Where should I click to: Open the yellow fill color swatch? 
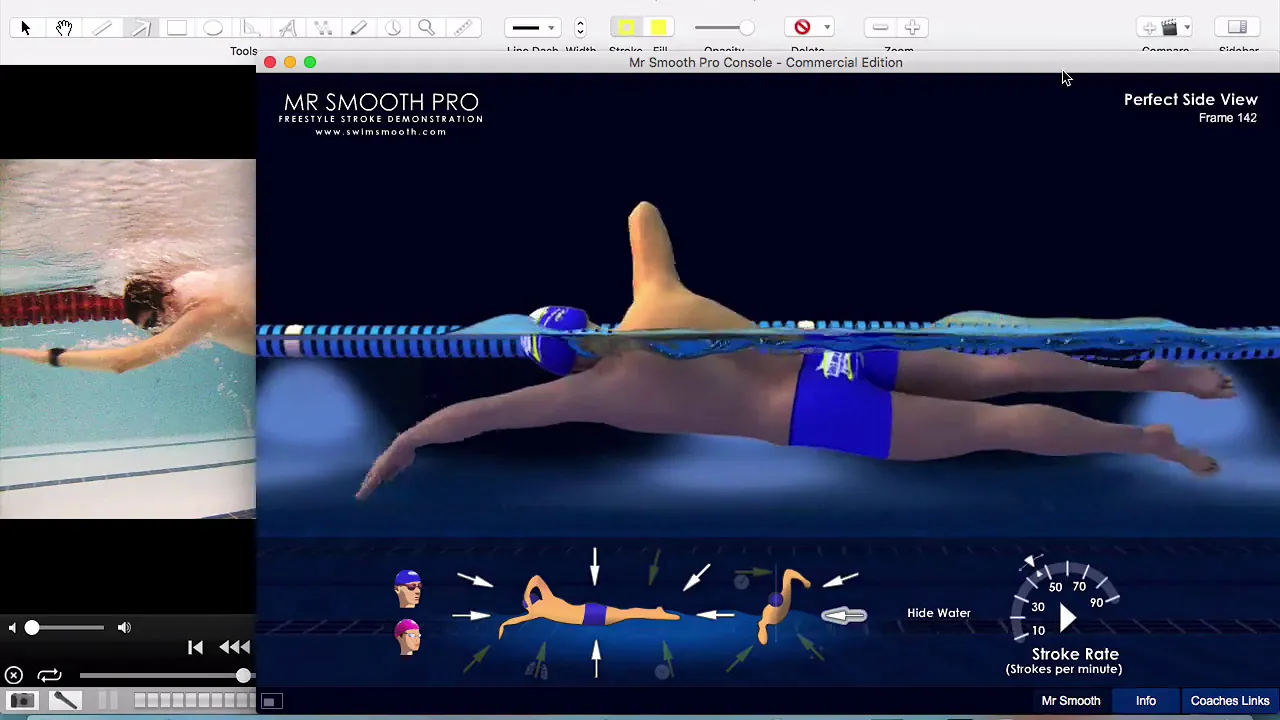(658, 28)
